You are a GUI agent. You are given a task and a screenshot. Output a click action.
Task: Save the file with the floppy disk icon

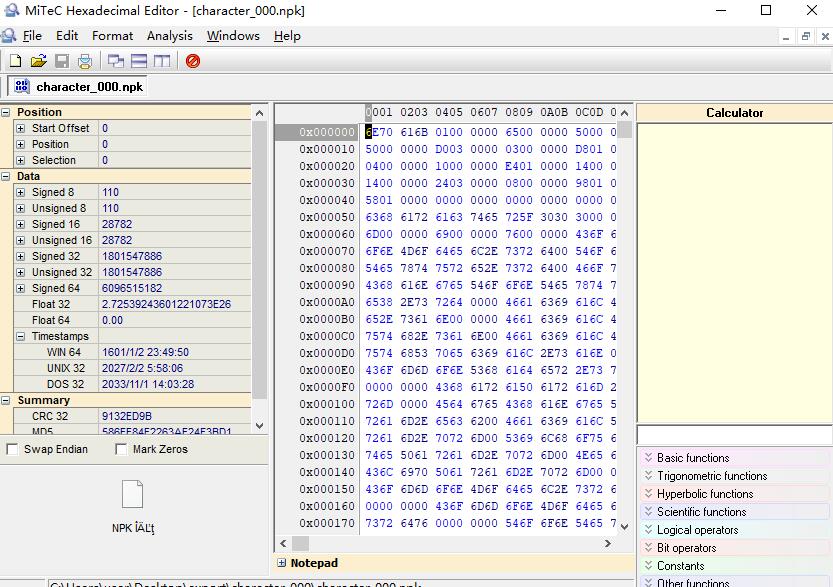[62, 61]
